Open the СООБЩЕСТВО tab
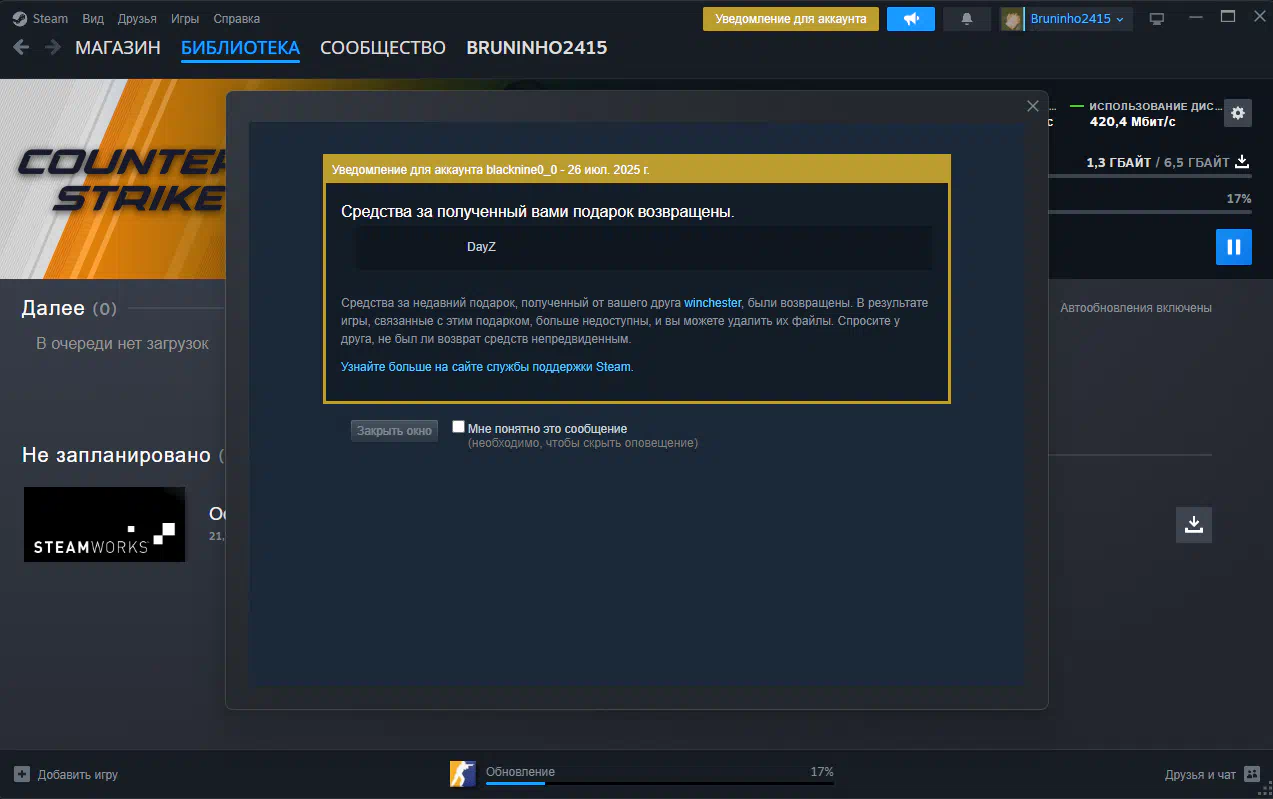 point(383,48)
